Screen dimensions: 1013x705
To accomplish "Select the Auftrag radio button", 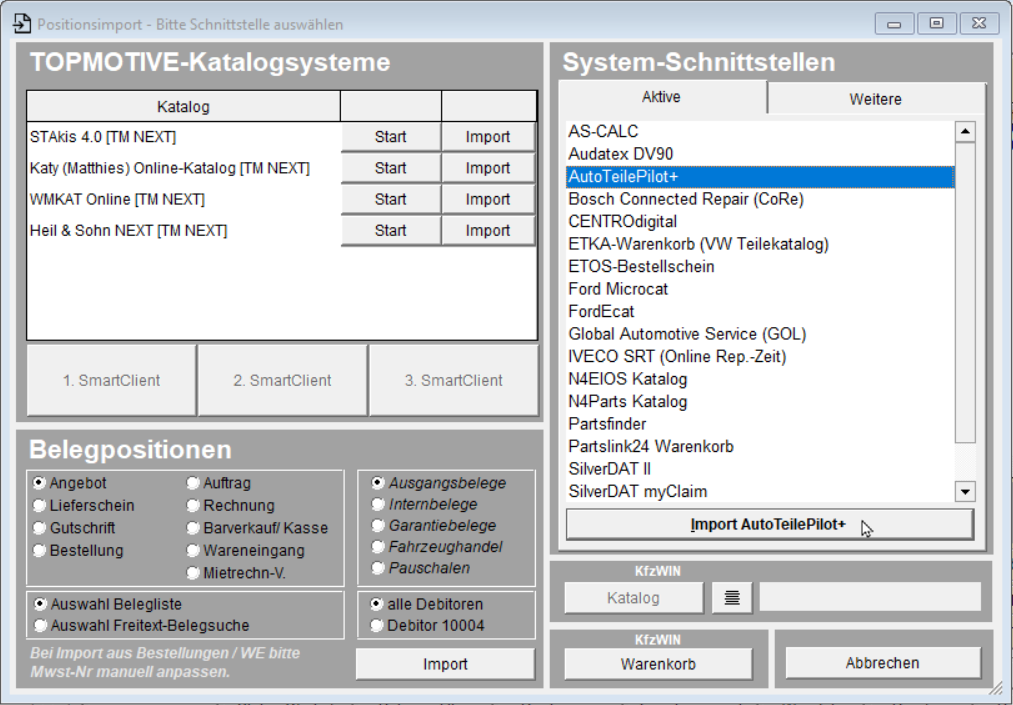I will tap(193, 483).
